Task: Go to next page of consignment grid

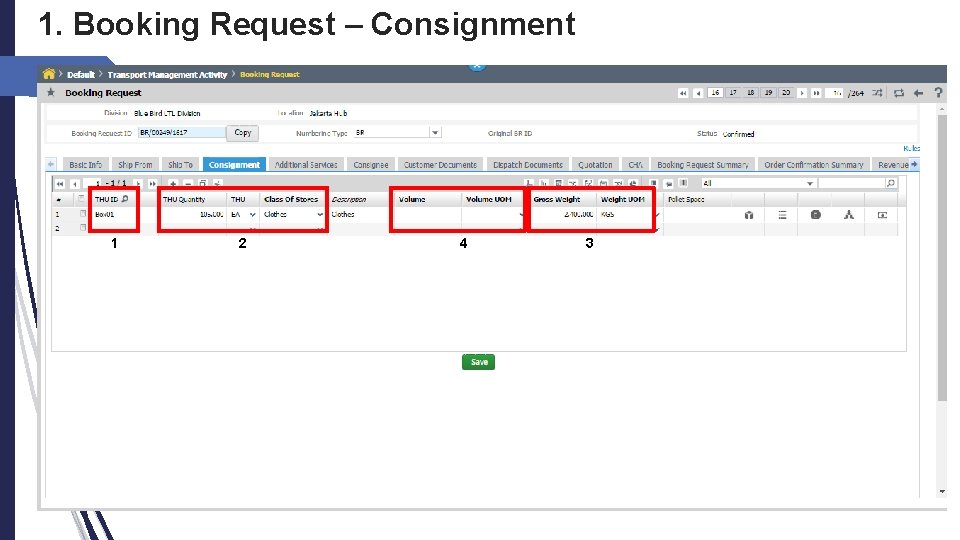Action: [x=138, y=184]
